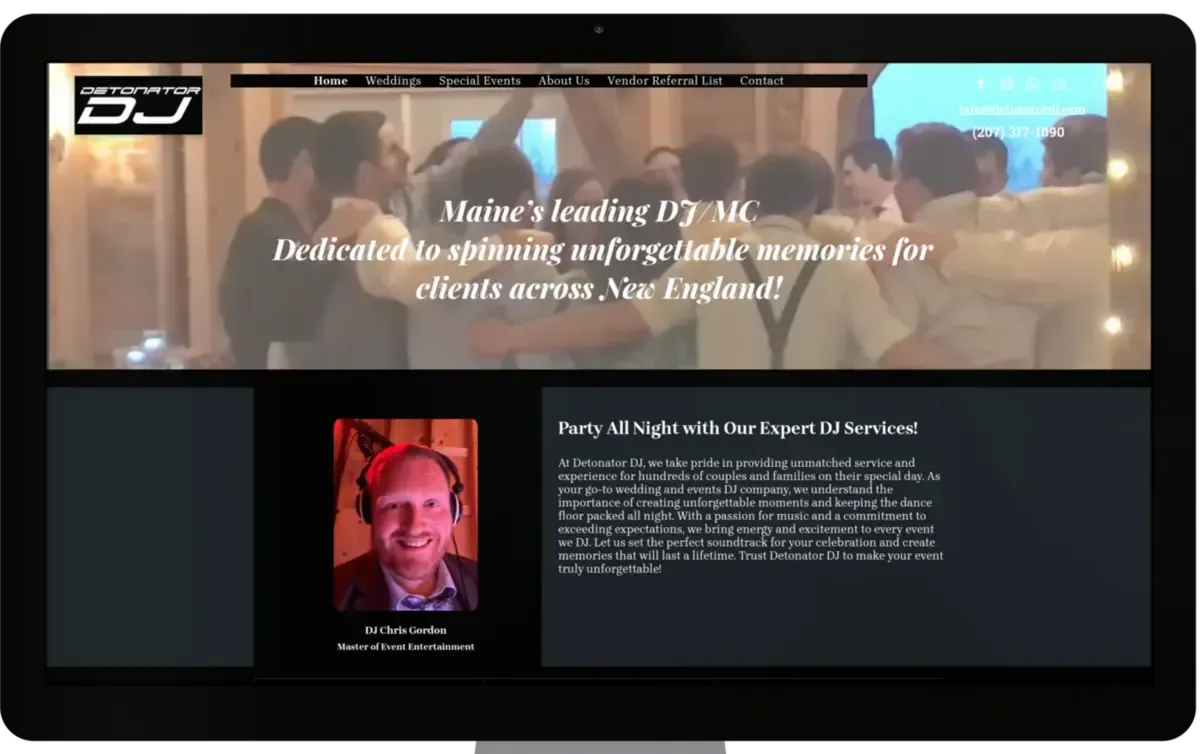Open the WhatsApp social icon
Viewport: 1200px width, 754px height.
click(x=1033, y=84)
